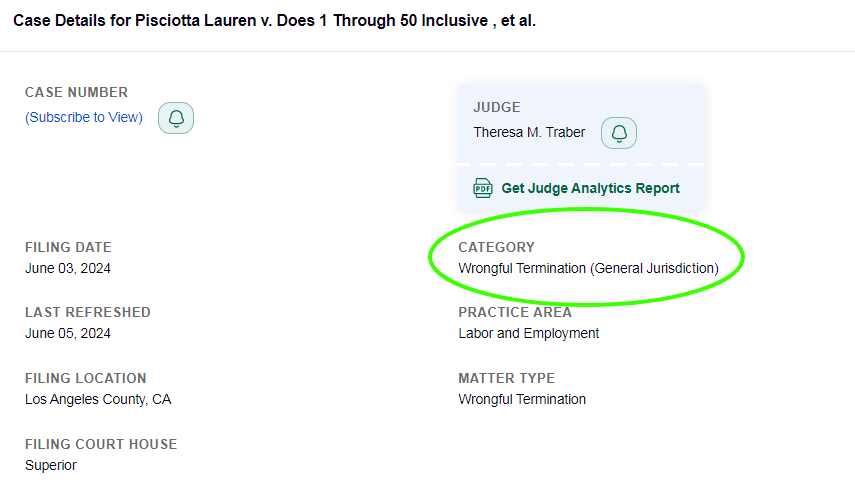Viewport: 855px width, 498px height.
Task: Click the FILING LOCATION label
Action: click(86, 379)
